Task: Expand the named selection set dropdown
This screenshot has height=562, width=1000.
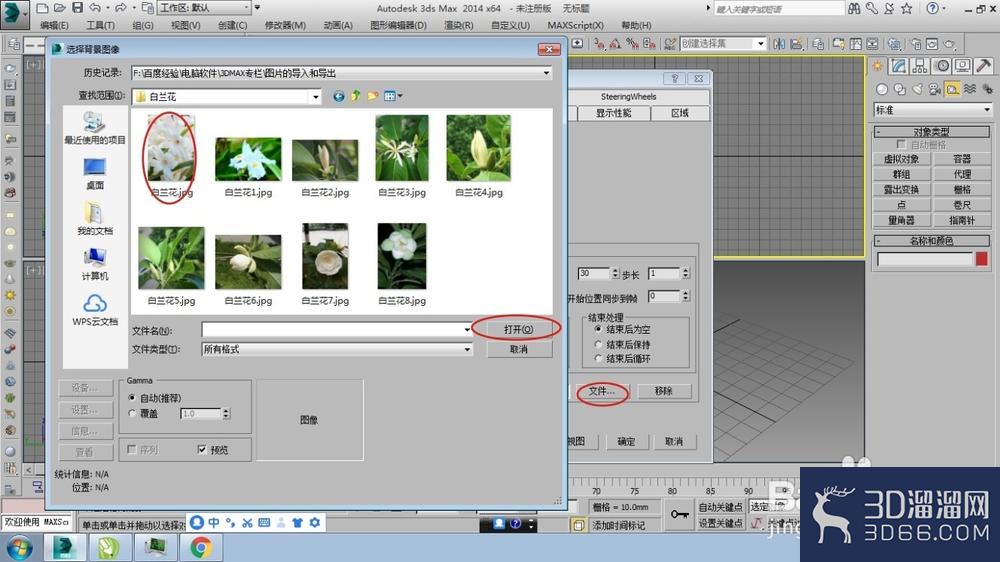Action: [761, 43]
